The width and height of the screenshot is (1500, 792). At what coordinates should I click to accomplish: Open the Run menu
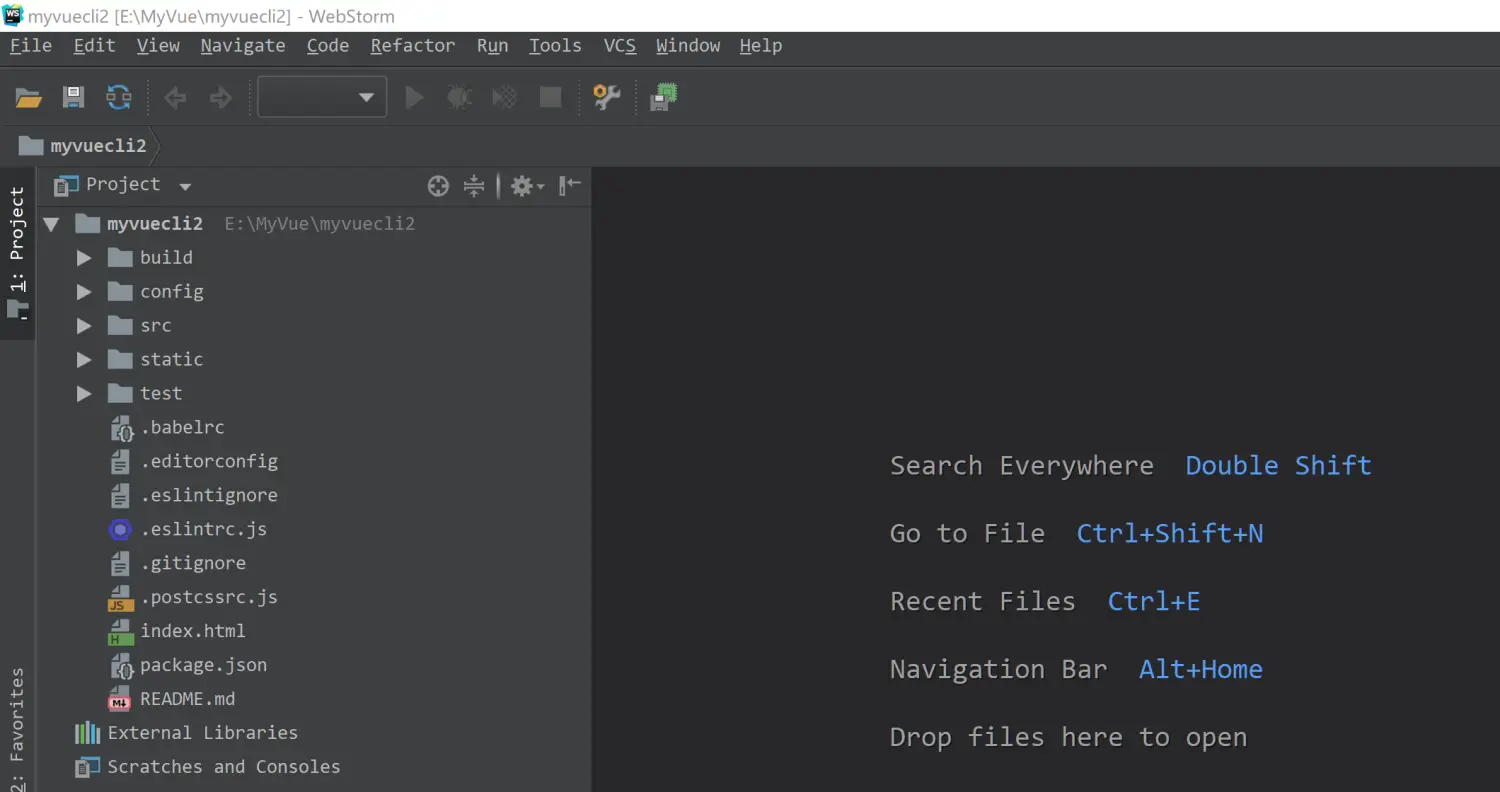[492, 46]
